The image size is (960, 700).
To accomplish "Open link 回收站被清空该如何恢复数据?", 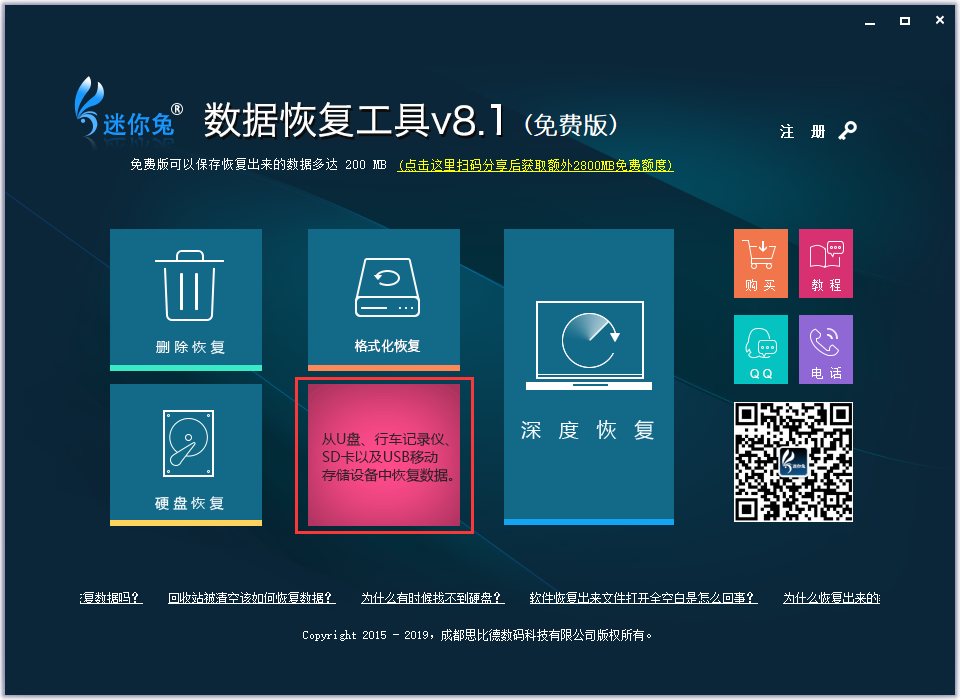I will [252, 598].
